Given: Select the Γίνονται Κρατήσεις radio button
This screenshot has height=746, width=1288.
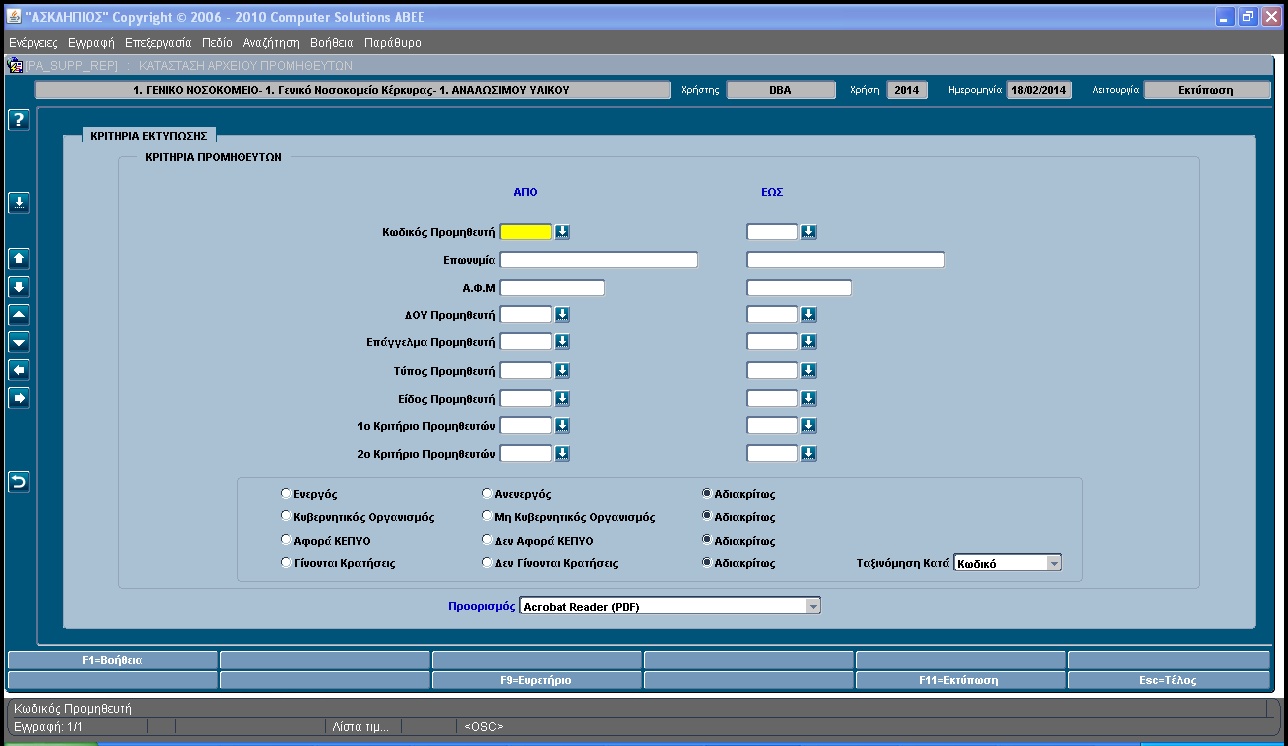Looking at the screenshot, I should click(x=287, y=563).
